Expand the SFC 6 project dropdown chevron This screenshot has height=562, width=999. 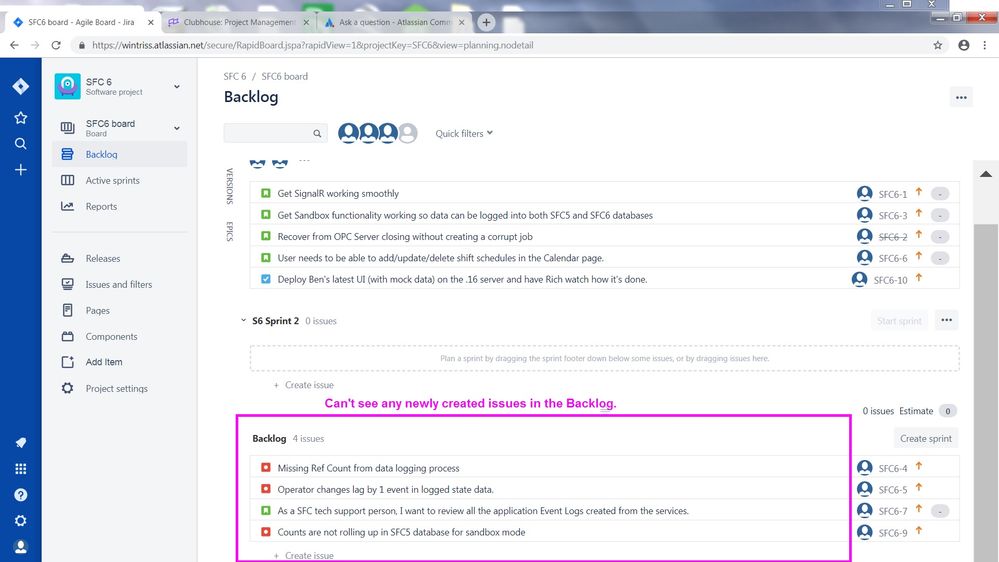point(176,86)
